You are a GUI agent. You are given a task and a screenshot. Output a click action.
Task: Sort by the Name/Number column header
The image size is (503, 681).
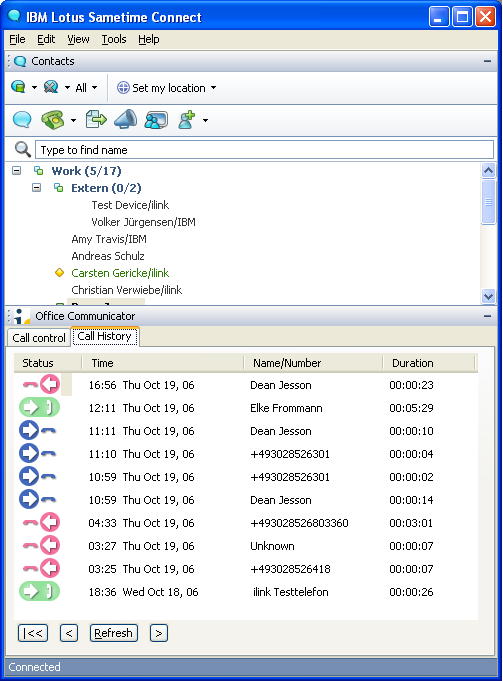pyautogui.click(x=313, y=363)
